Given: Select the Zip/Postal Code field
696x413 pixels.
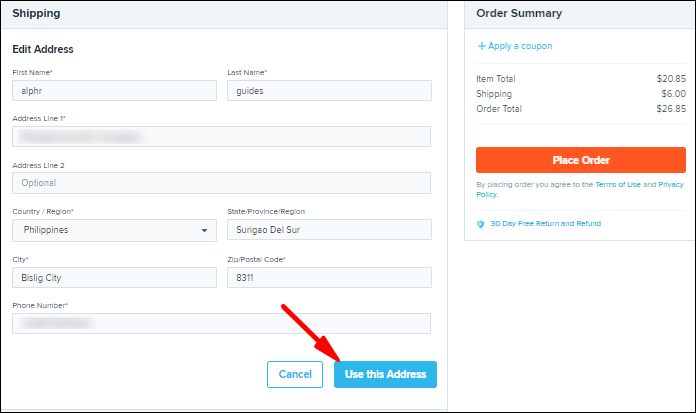Looking at the screenshot, I should point(329,277).
